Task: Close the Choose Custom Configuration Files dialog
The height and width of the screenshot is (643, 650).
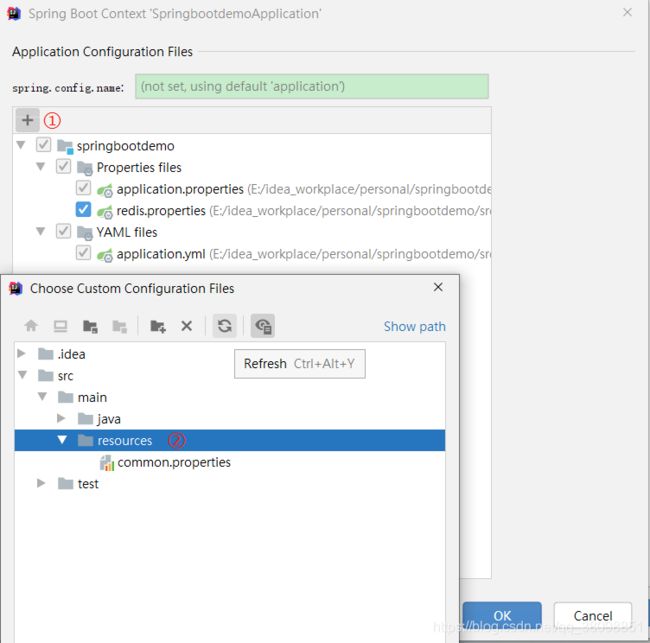Action: tap(438, 287)
